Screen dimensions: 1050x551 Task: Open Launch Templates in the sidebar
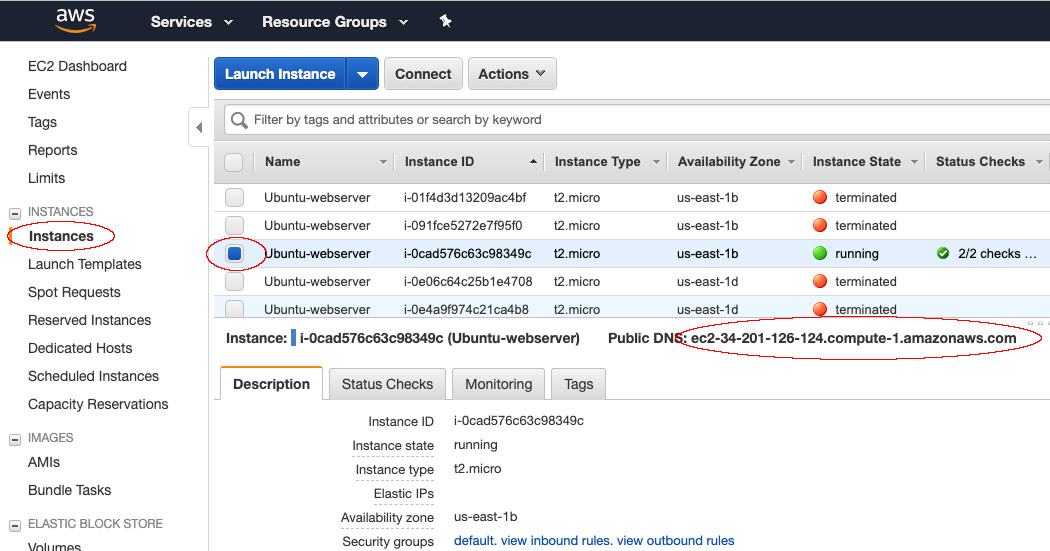tap(85, 265)
